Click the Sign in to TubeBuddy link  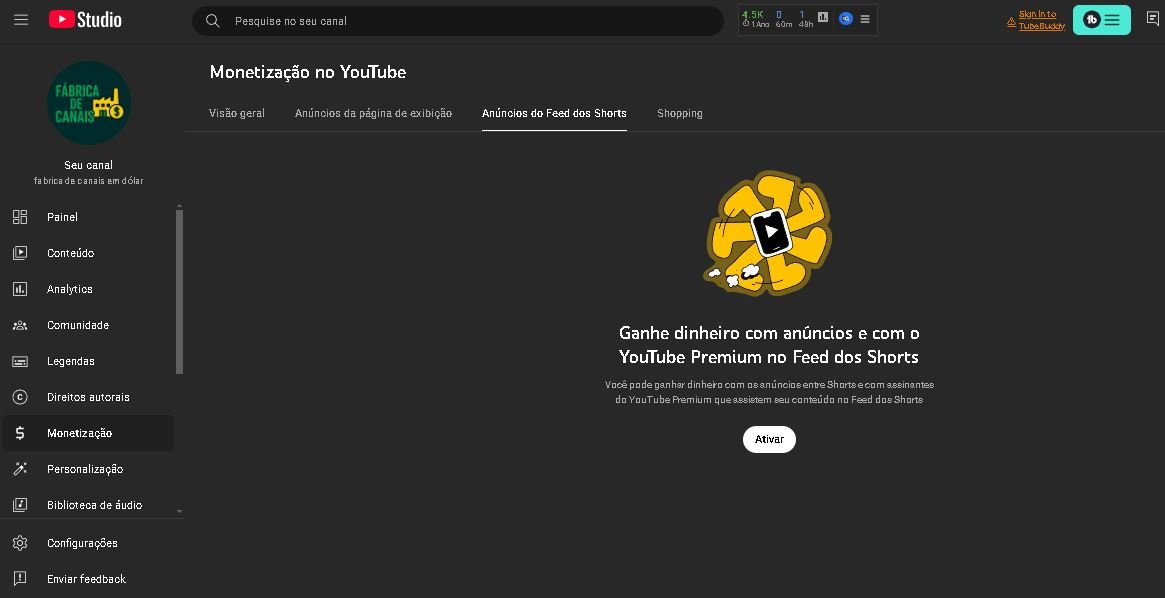click(1042, 20)
